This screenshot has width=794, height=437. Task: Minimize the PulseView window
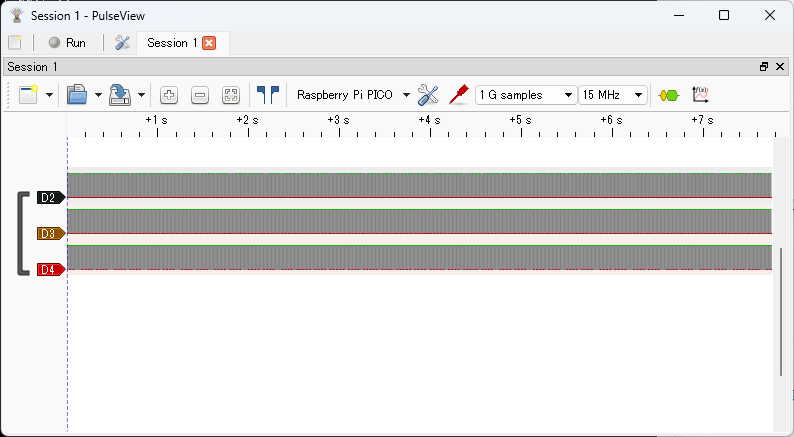pyautogui.click(x=679, y=15)
